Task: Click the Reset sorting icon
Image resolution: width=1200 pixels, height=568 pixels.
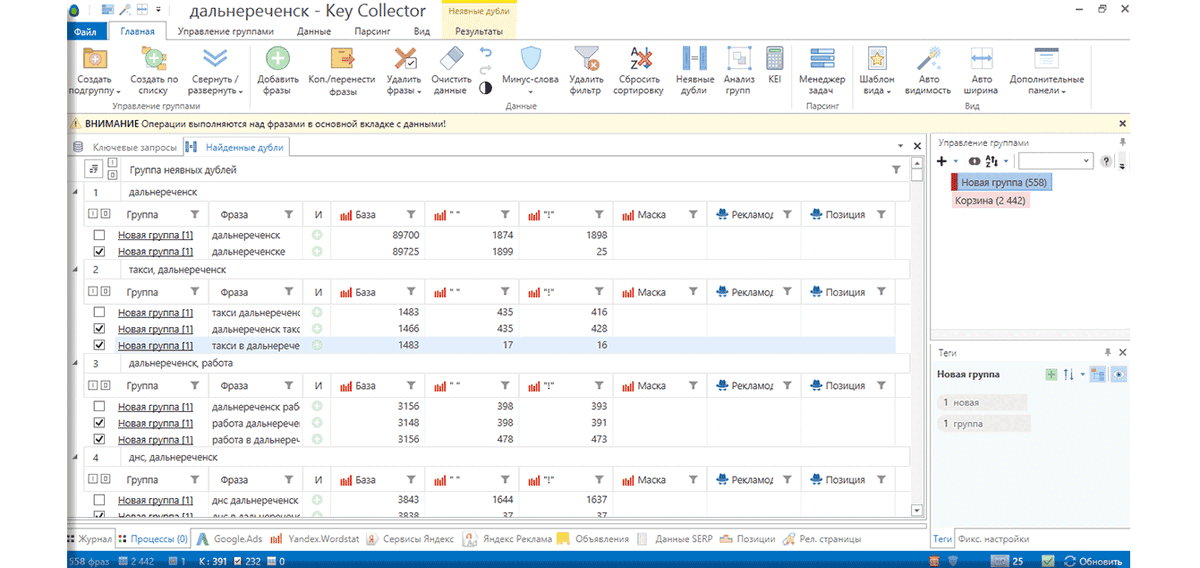Action: pyautogui.click(x=639, y=58)
